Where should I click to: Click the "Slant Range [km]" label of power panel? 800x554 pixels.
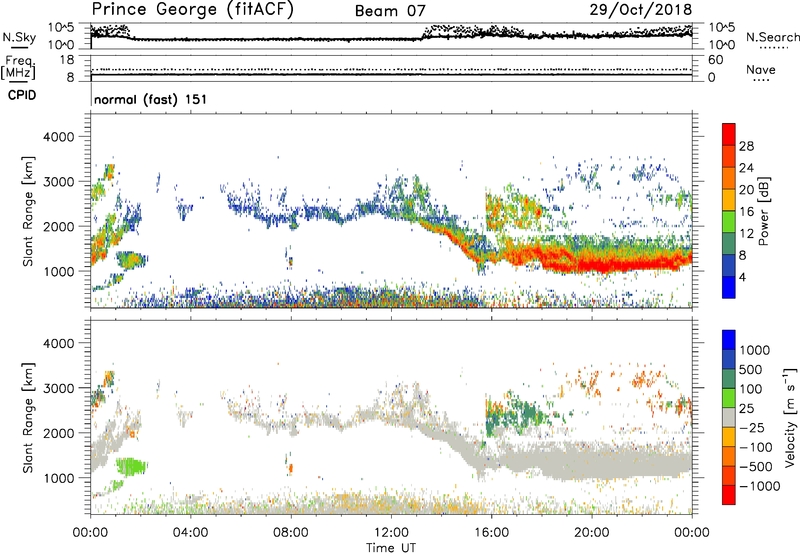pos(28,211)
